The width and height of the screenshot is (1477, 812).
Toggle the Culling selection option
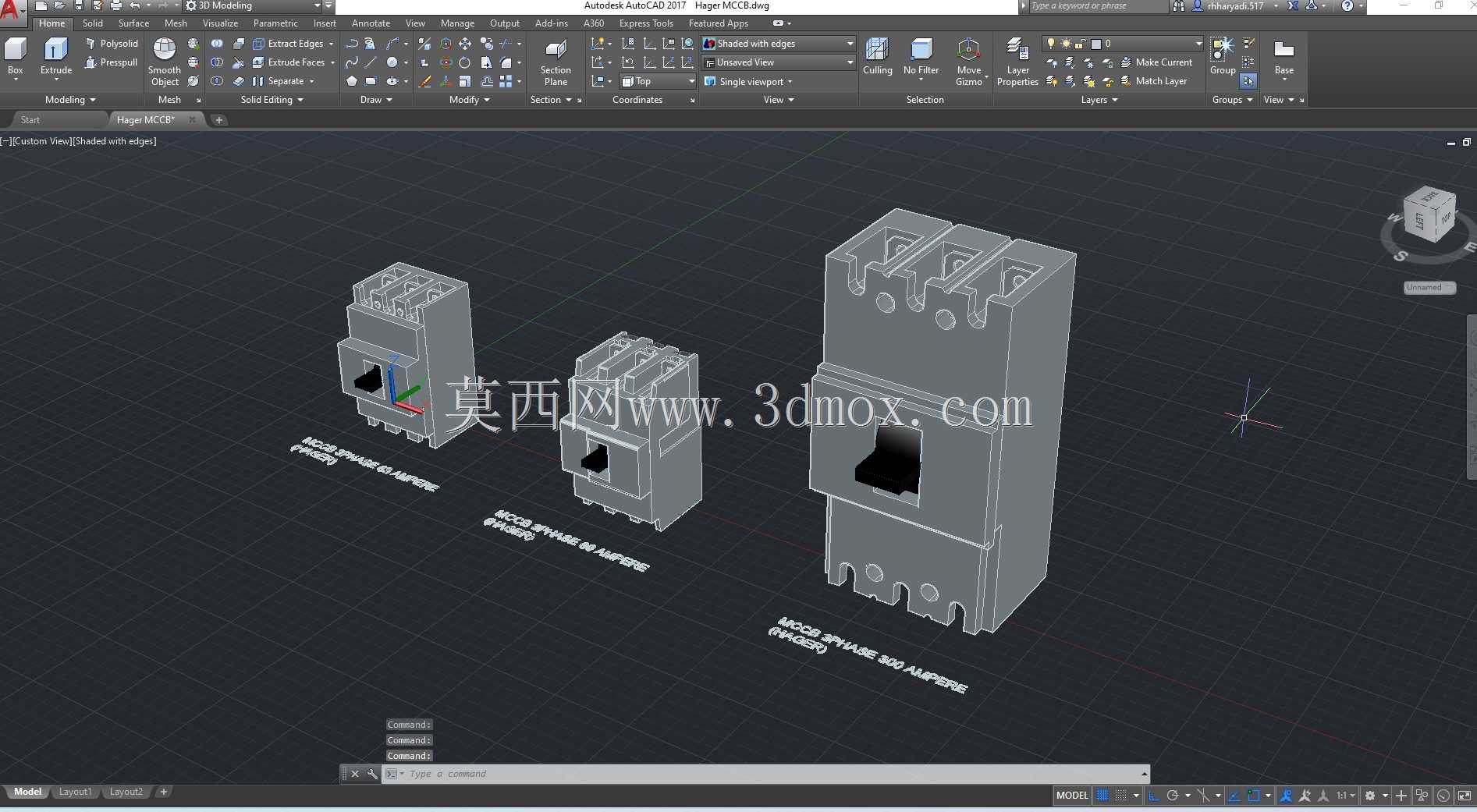point(877,58)
